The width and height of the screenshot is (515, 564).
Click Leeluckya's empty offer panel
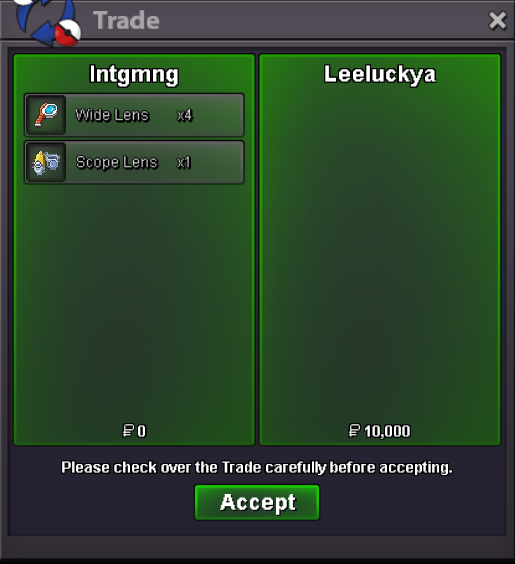coord(380,250)
